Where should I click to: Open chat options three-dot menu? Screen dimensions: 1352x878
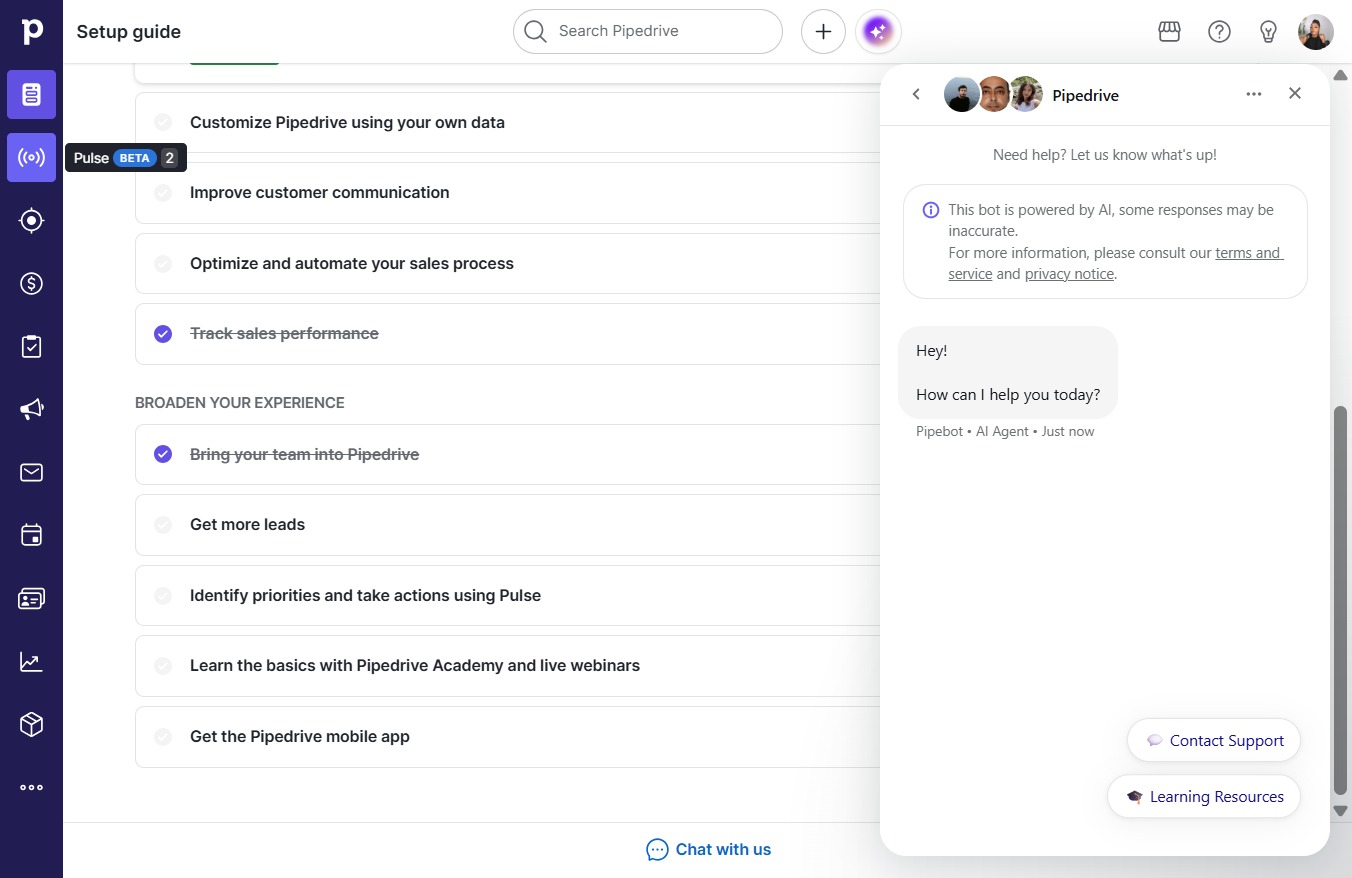pos(1254,94)
